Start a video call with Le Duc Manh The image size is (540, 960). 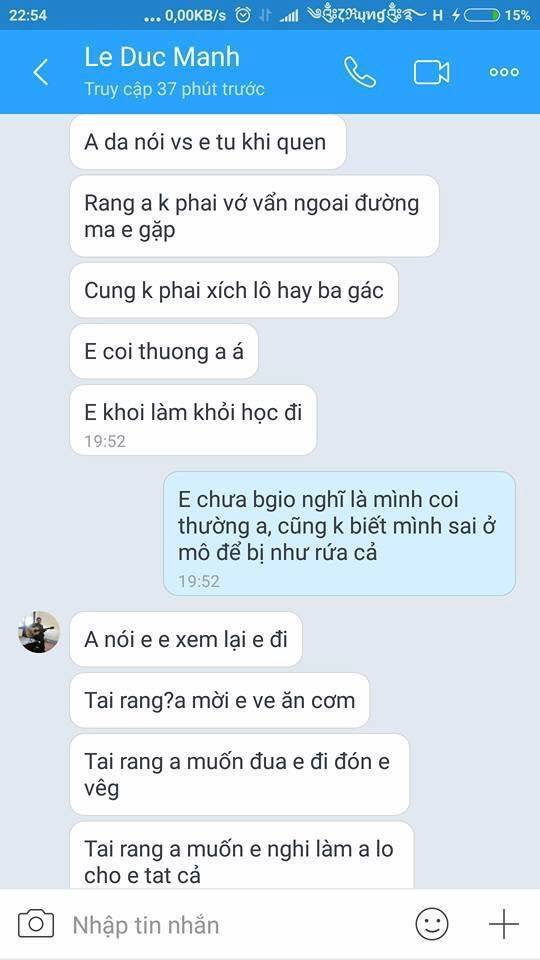(x=431, y=73)
